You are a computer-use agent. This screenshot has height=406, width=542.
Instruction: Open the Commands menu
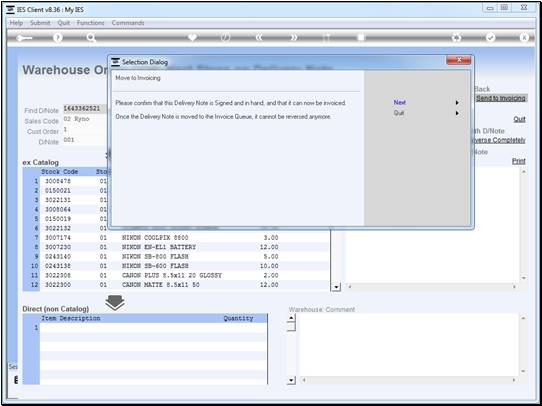point(128,23)
